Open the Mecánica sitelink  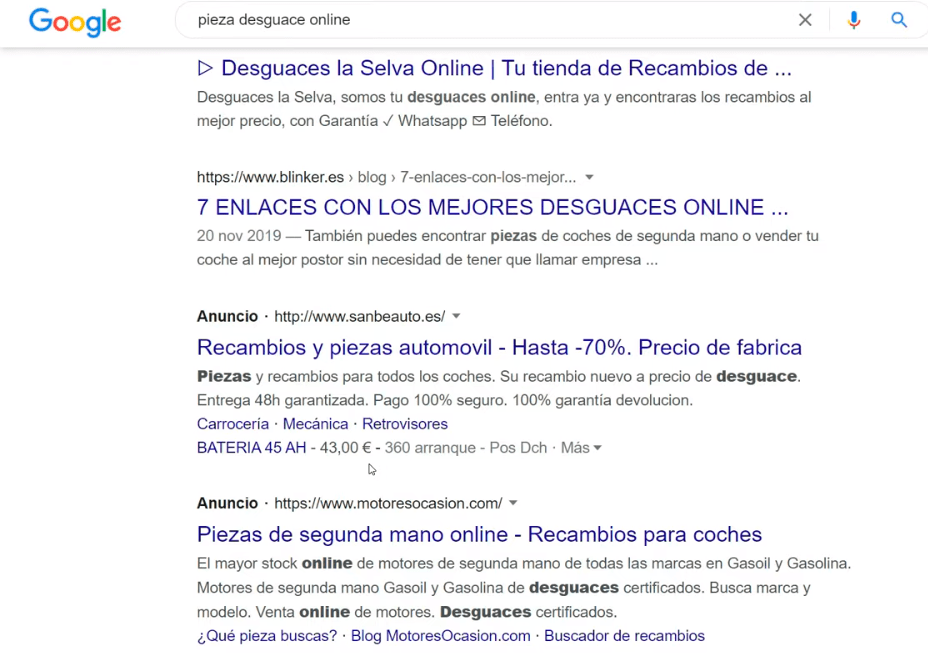coord(315,424)
